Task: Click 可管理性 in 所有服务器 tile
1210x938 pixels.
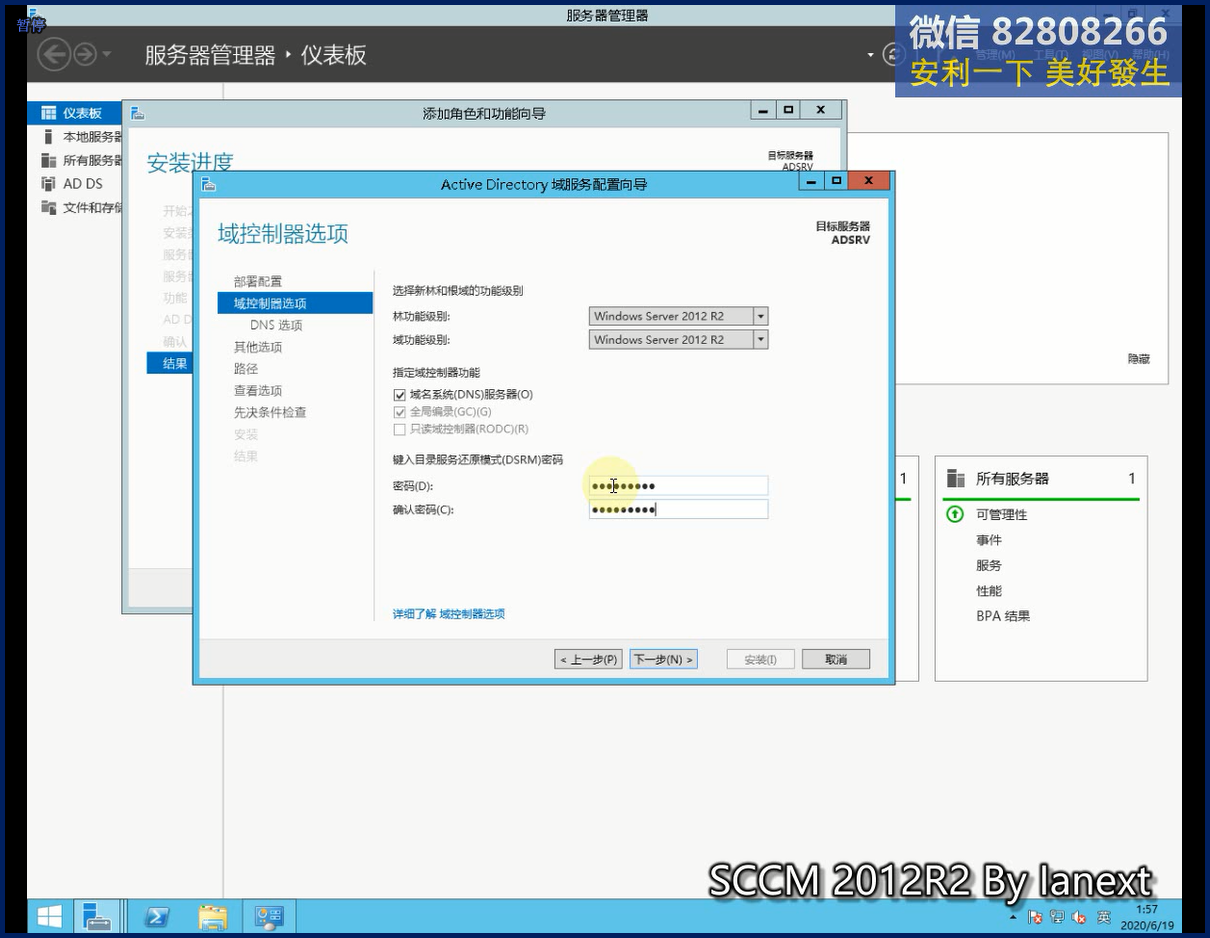Action: coord(1002,515)
